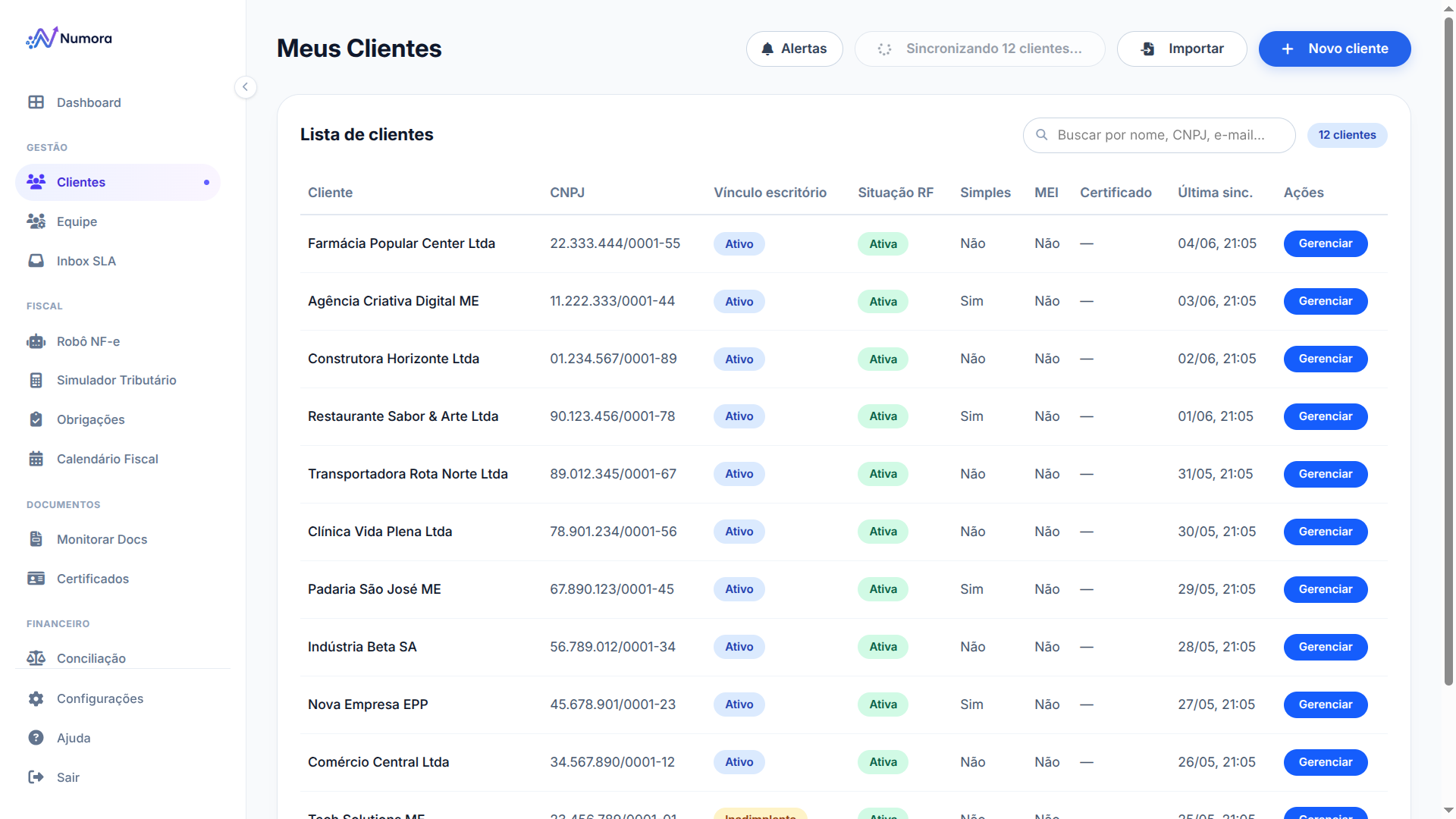Click the Vínculo escritório column header
This screenshot has height=819, width=1456.
[x=770, y=193]
